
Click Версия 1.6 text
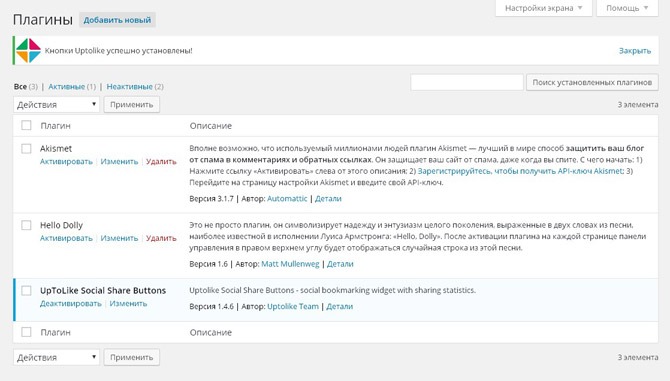(209, 264)
